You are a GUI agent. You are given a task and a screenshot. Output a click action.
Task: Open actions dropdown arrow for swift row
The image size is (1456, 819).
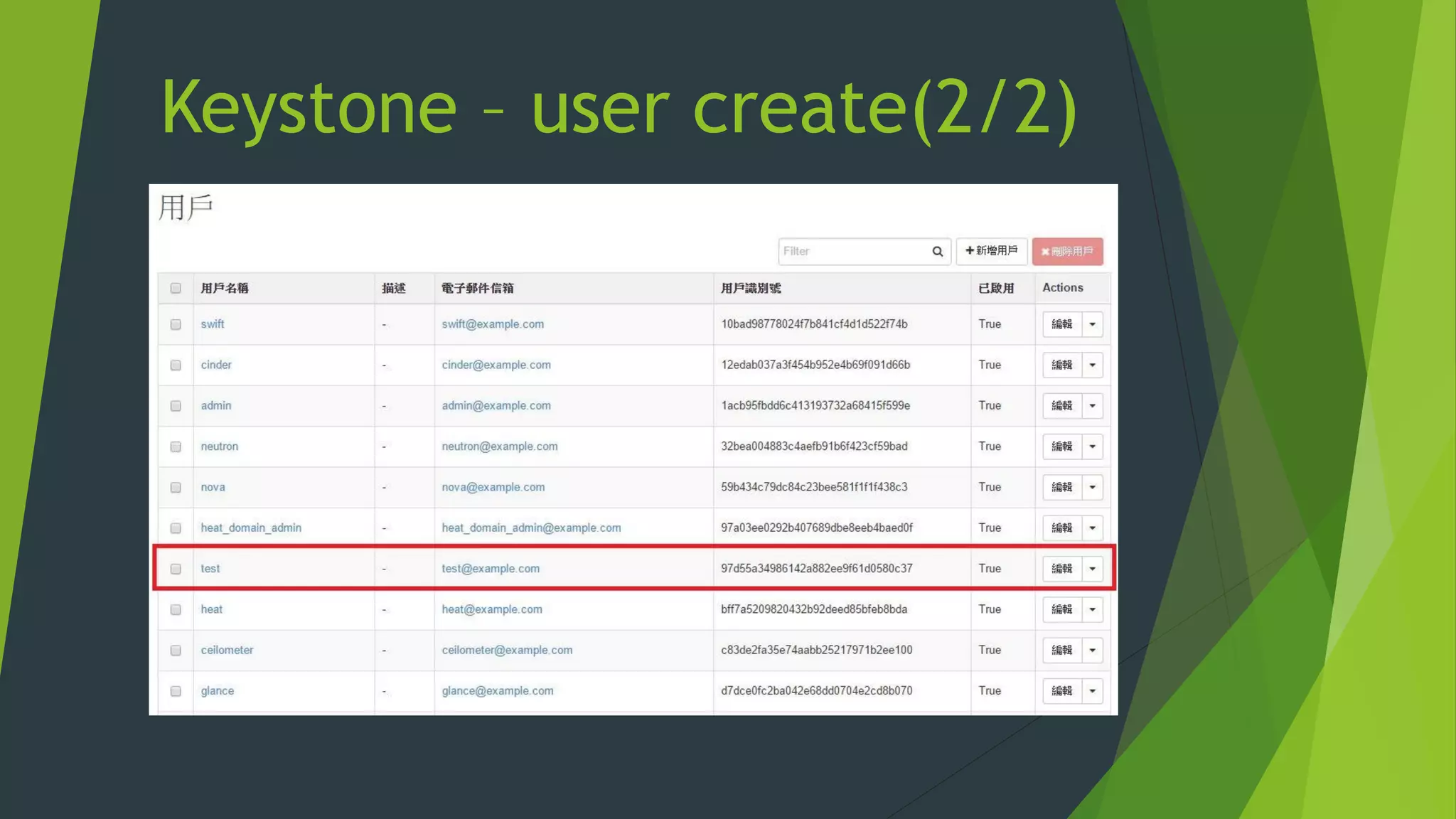pos(1092,324)
